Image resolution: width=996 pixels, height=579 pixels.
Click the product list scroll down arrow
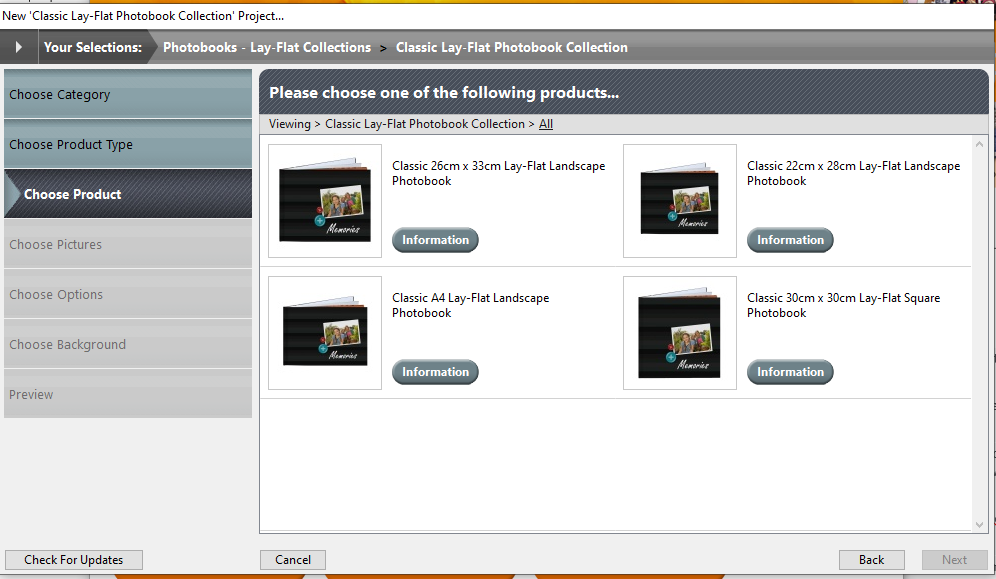(x=979, y=524)
